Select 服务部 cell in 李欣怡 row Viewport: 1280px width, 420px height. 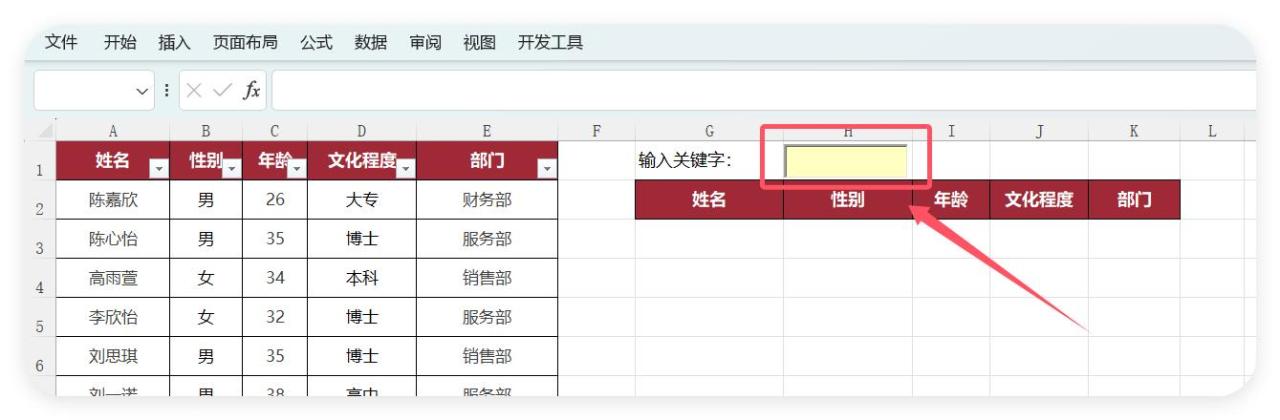pos(486,317)
